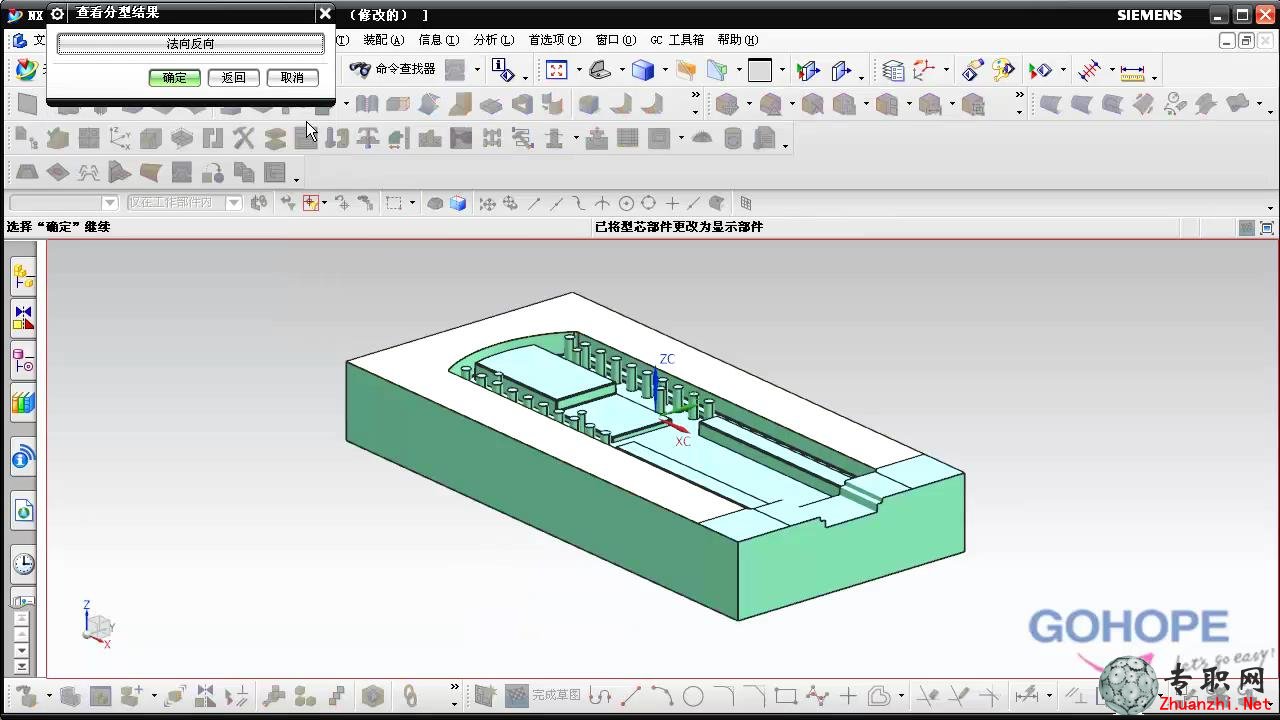Viewport: 1280px width, 720px height.
Task: Click the 取消 (Cancel) button
Action: click(x=292, y=78)
